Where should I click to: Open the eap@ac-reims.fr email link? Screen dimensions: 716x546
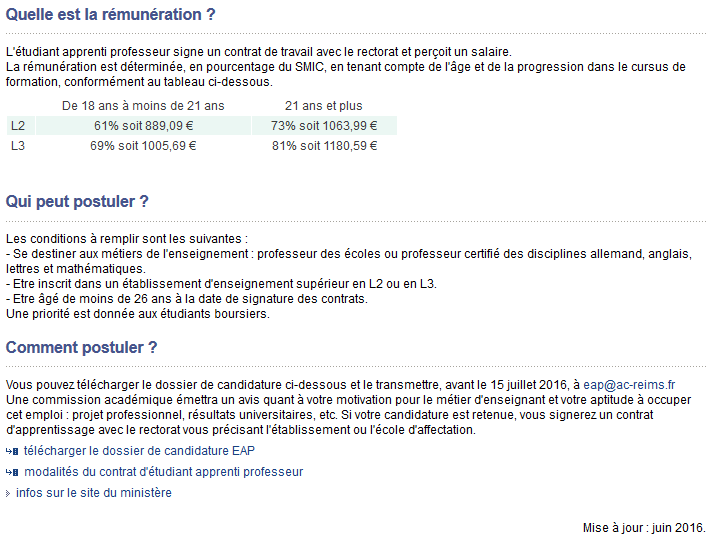pos(629,385)
